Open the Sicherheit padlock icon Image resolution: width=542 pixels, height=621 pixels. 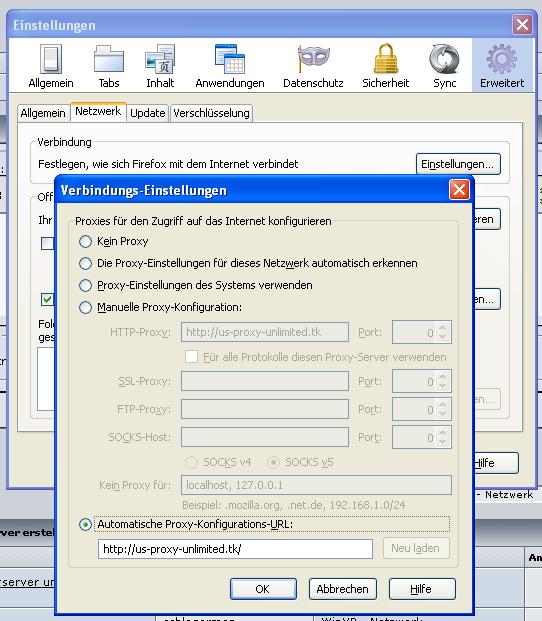pos(385,66)
